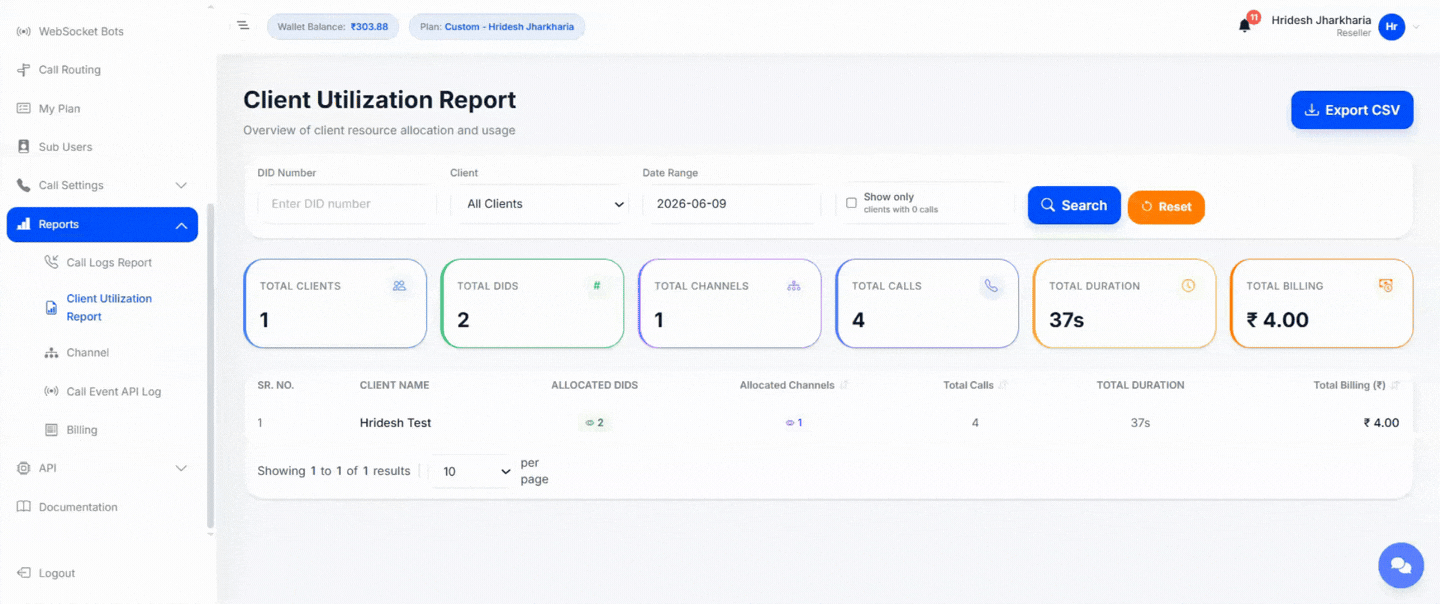Click the WebSocket Bots sidebar icon
The width and height of the screenshot is (1440, 604).
(x=23, y=31)
